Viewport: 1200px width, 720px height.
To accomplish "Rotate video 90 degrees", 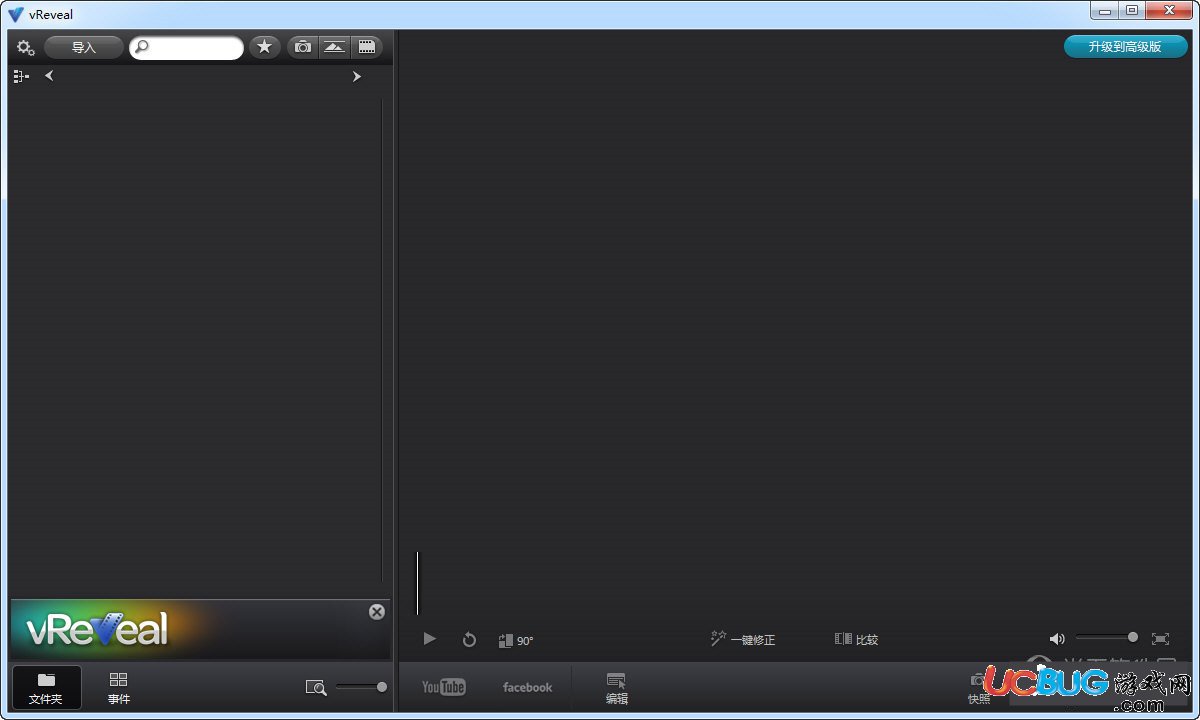I will (x=516, y=640).
